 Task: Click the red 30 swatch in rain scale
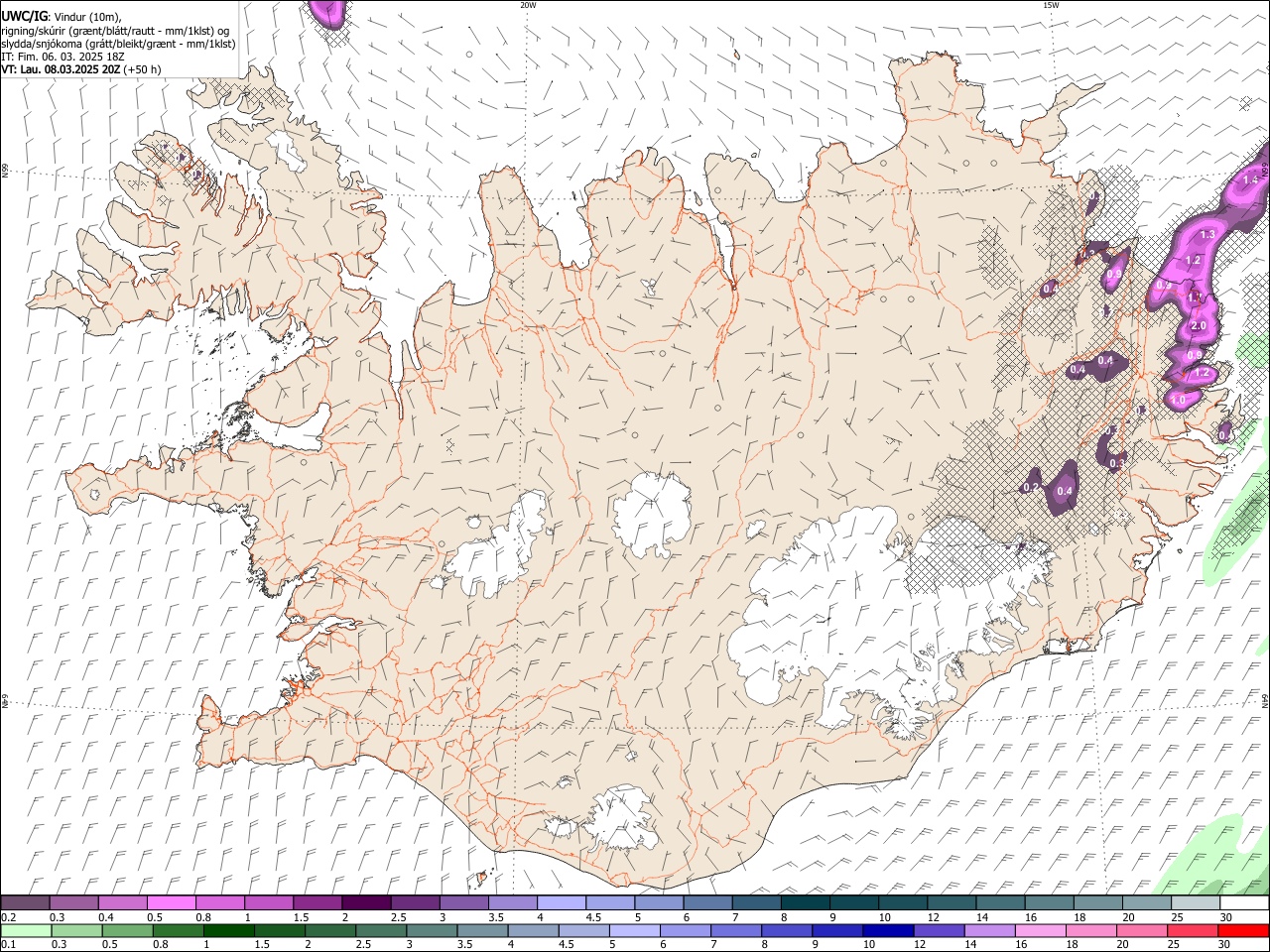1244,931
